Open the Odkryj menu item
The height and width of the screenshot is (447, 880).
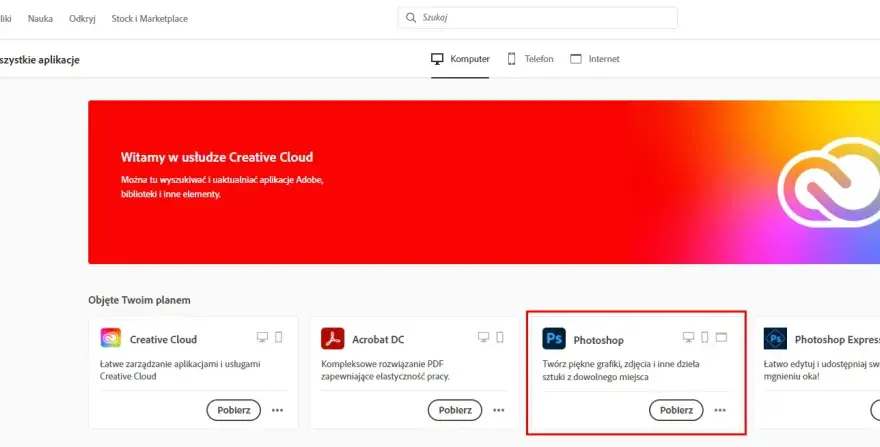(x=82, y=19)
